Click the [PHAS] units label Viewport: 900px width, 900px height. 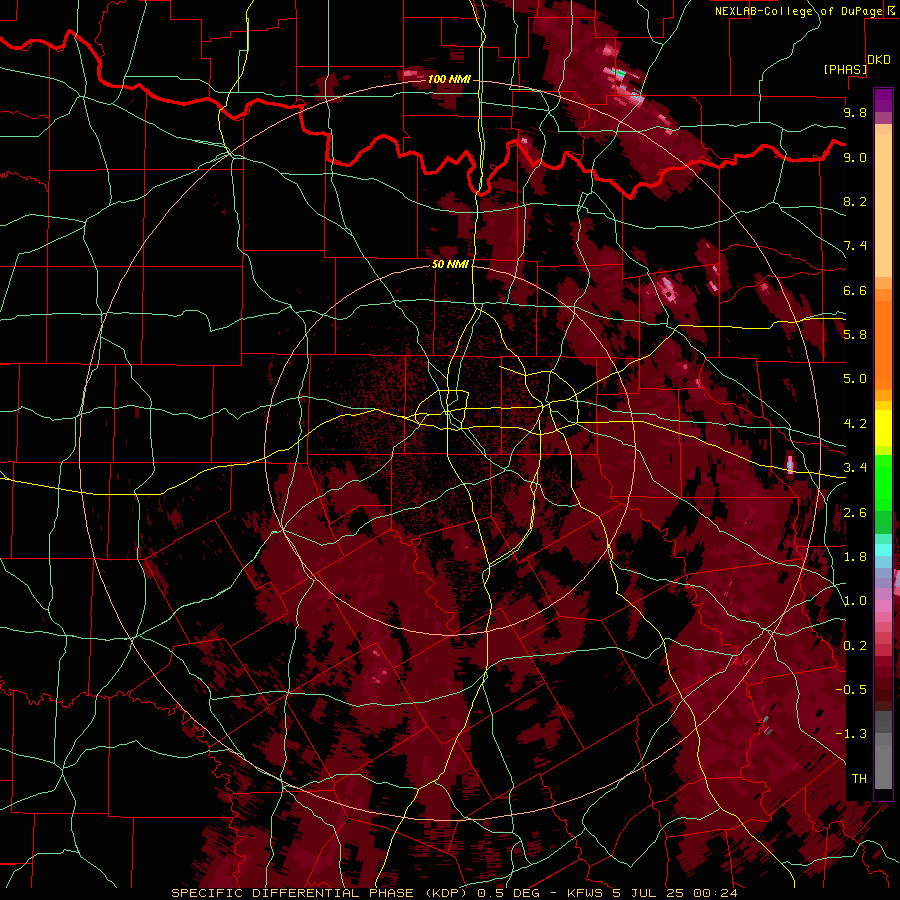pos(845,70)
